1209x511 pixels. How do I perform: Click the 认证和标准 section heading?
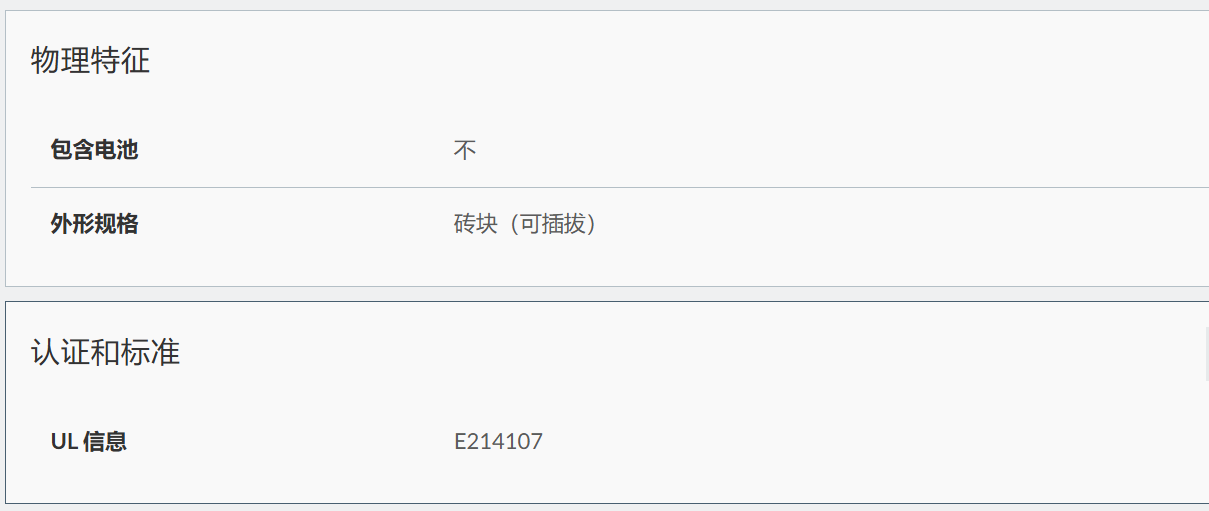(x=105, y=352)
